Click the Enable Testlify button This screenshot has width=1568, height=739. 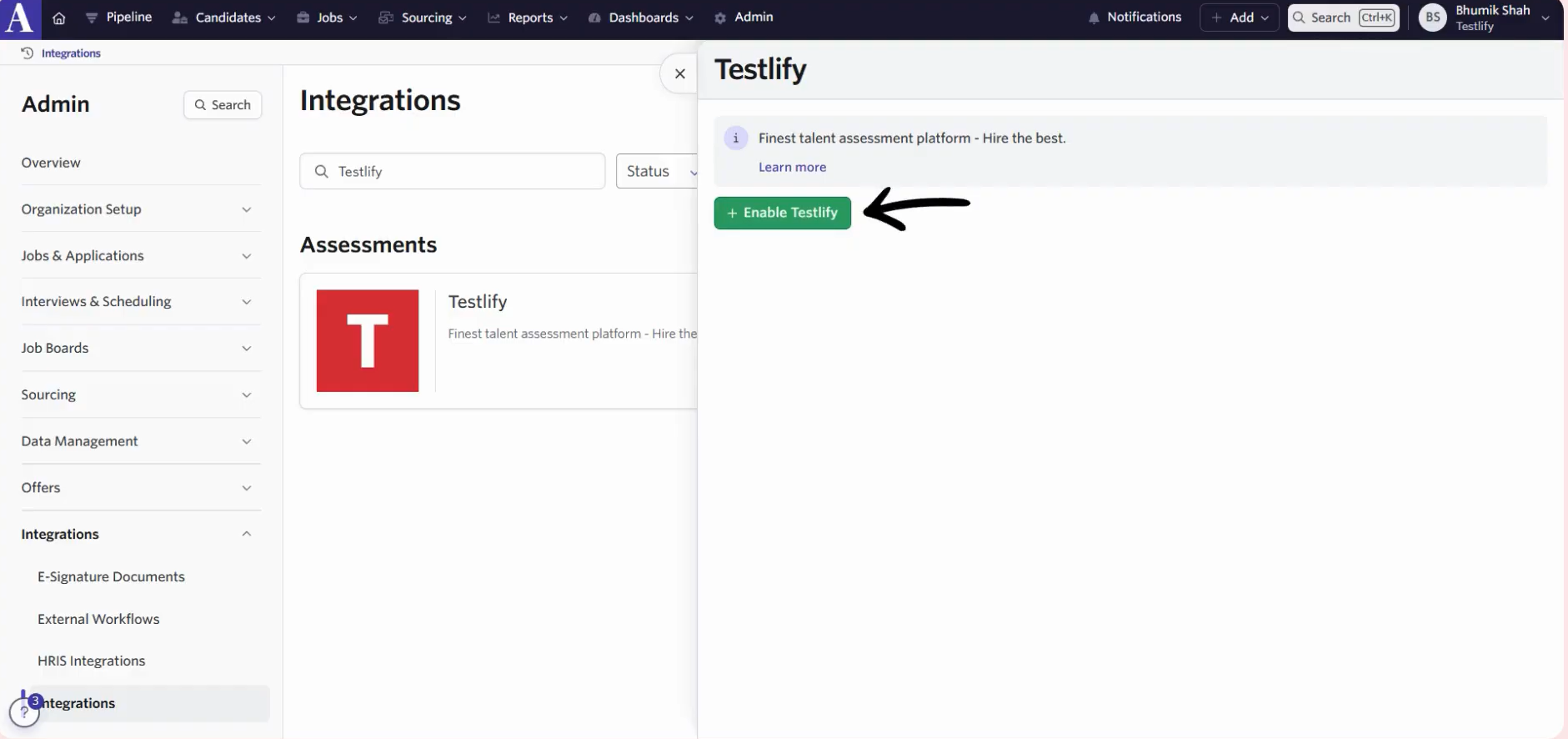tap(783, 213)
